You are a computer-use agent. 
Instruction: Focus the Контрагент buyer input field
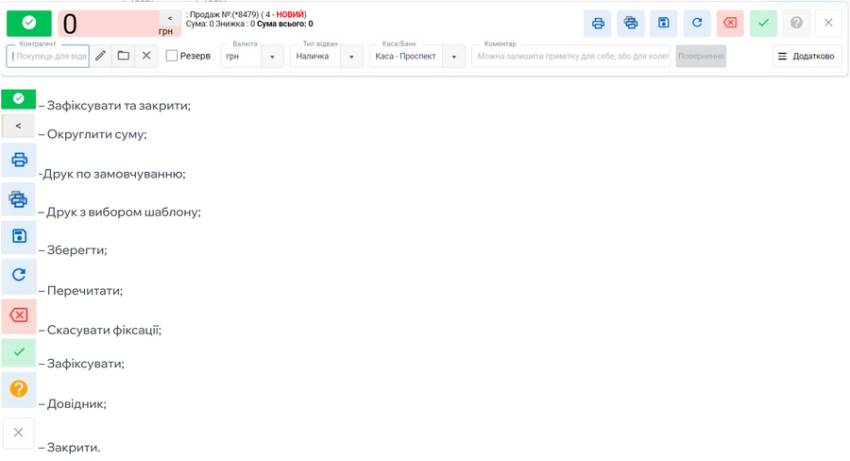click(x=50, y=57)
